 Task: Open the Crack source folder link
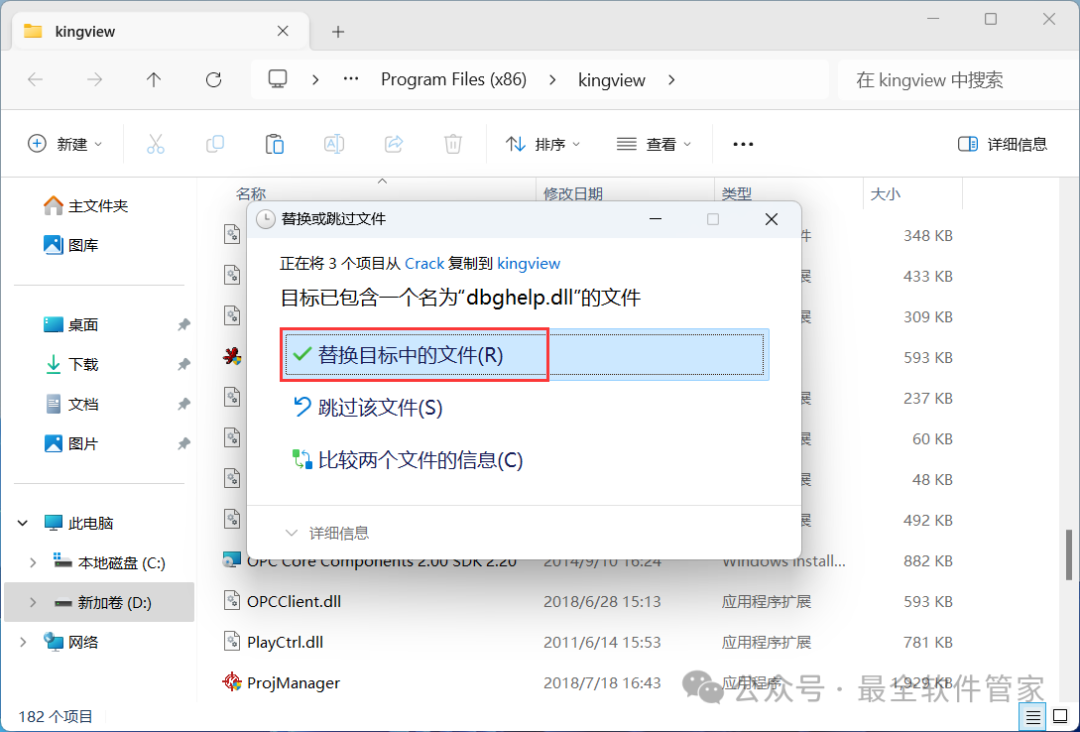pyautogui.click(x=424, y=263)
